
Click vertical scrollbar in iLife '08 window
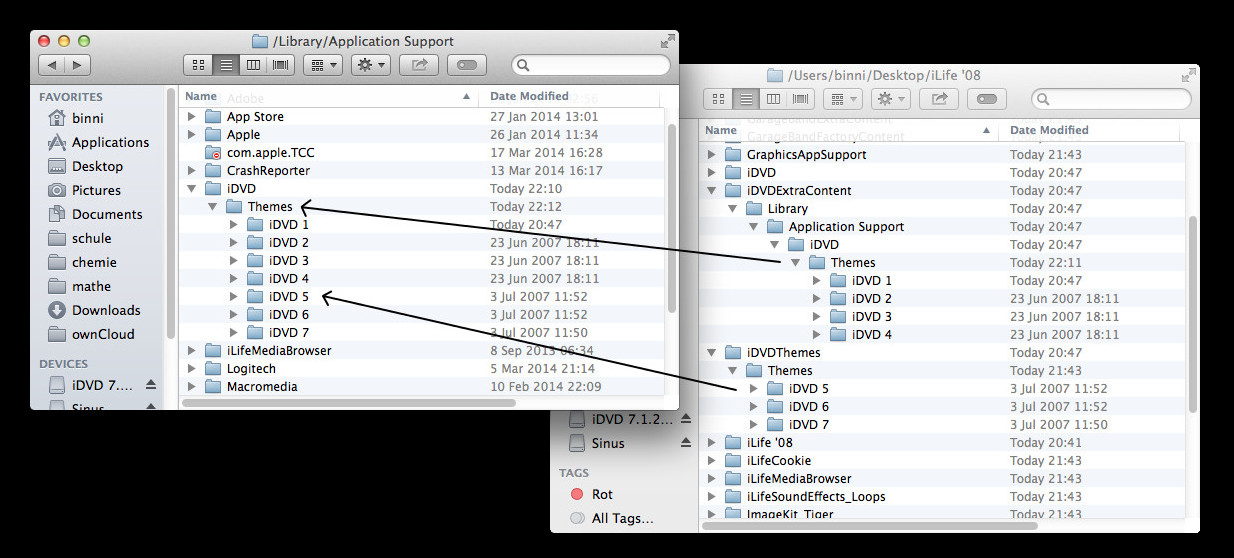1191,314
